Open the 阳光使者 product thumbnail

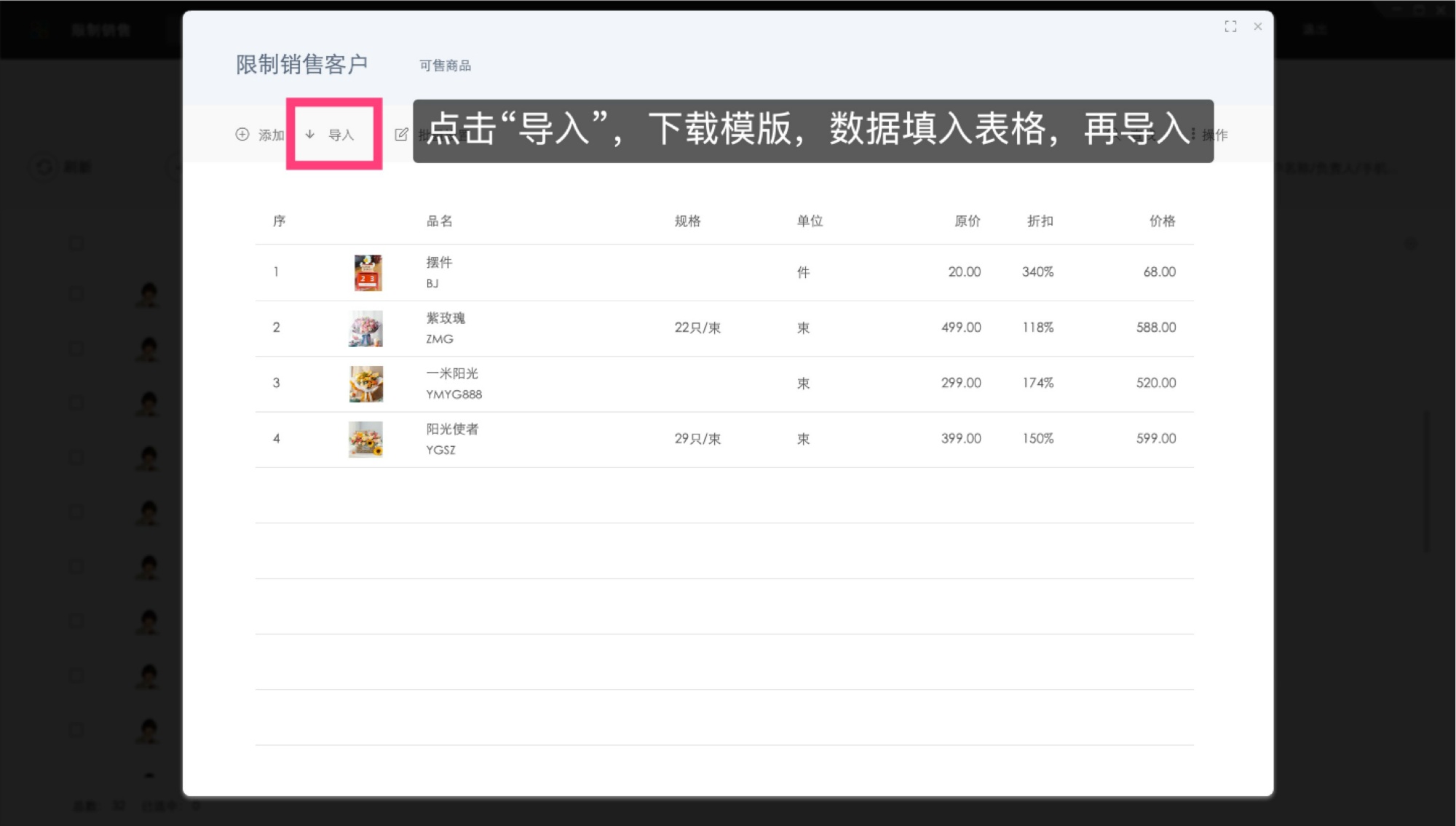click(368, 439)
